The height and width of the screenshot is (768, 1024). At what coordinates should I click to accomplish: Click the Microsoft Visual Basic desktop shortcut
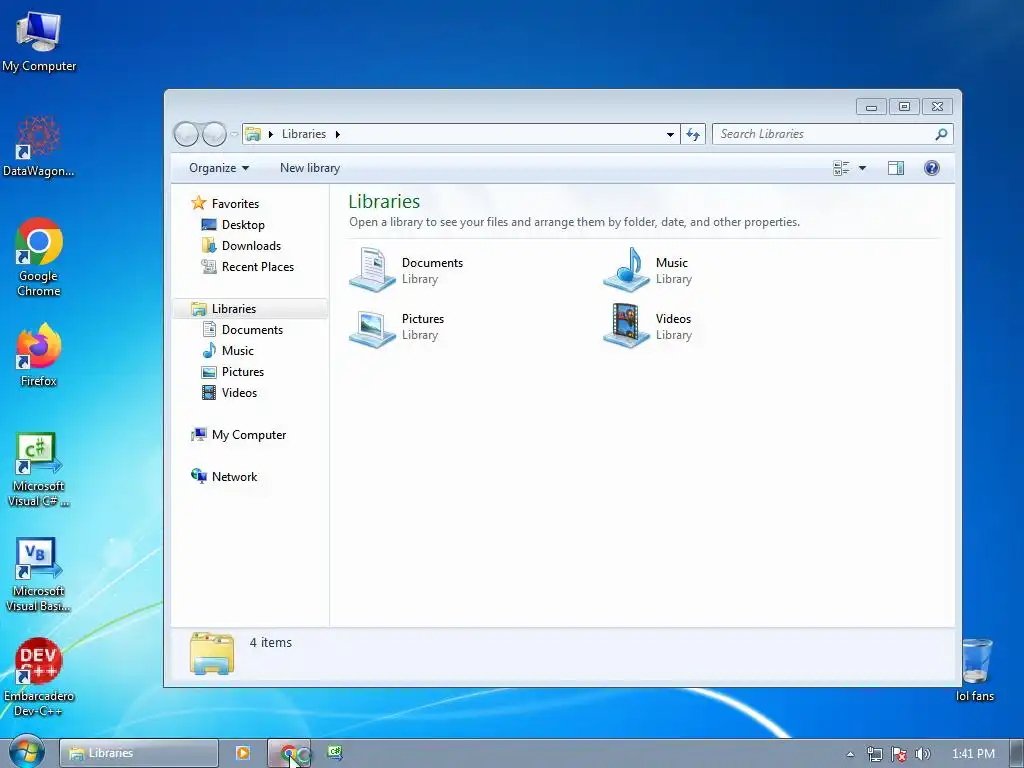39,575
